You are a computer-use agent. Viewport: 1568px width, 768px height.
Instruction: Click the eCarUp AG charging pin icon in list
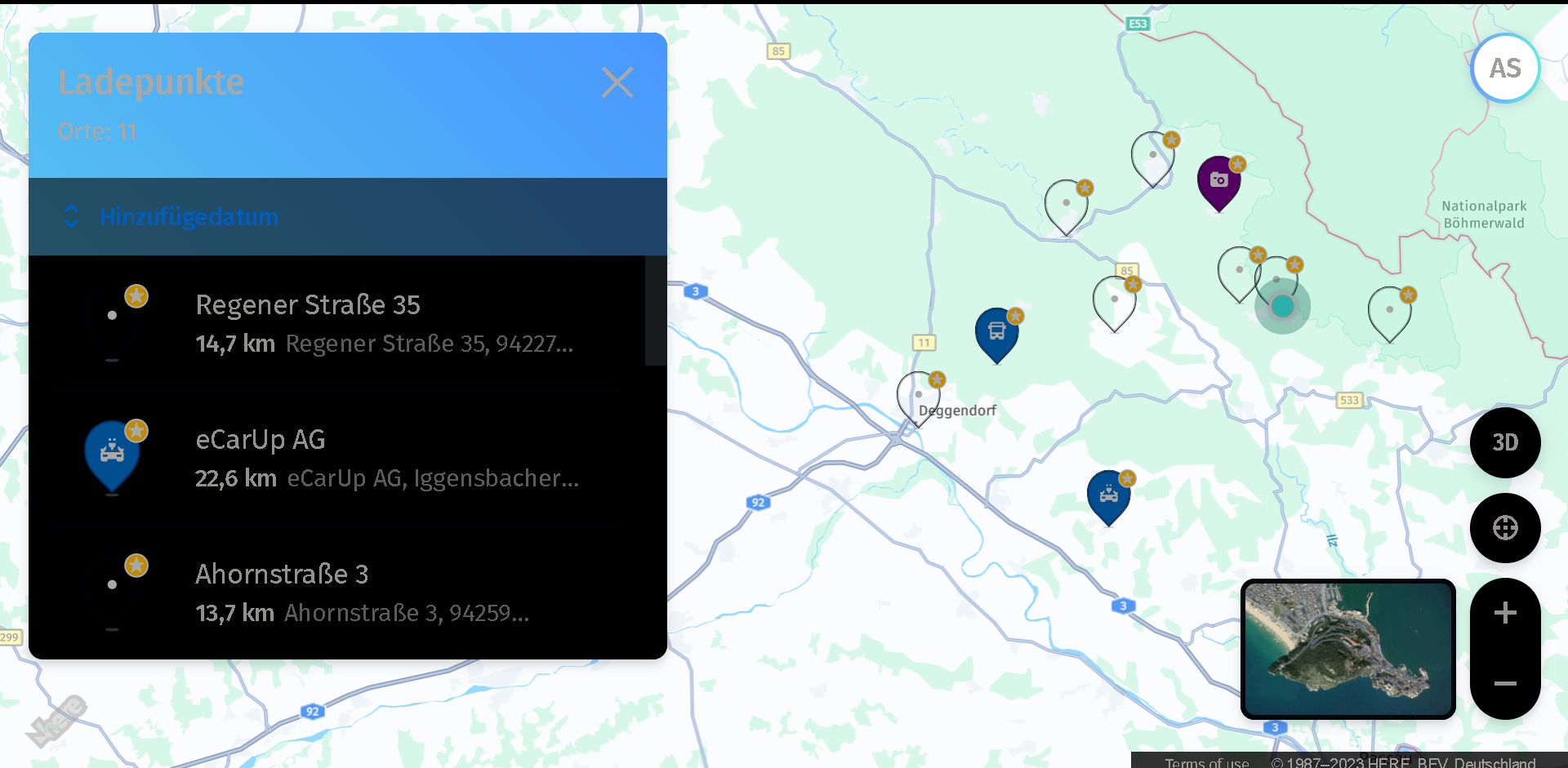[x=113, y=453]
